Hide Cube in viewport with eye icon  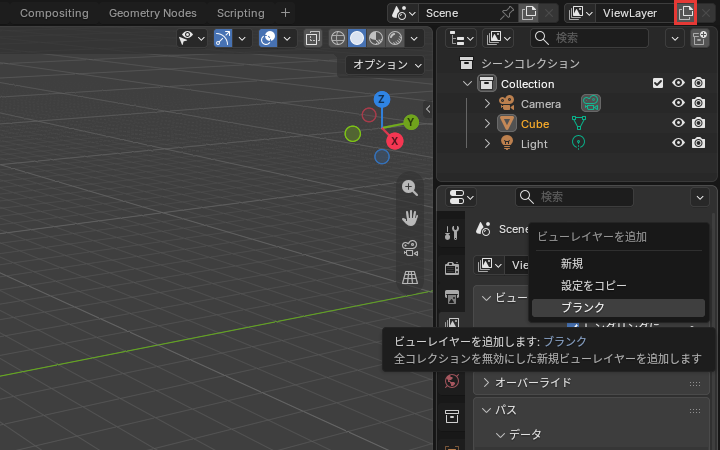[678, 123]
